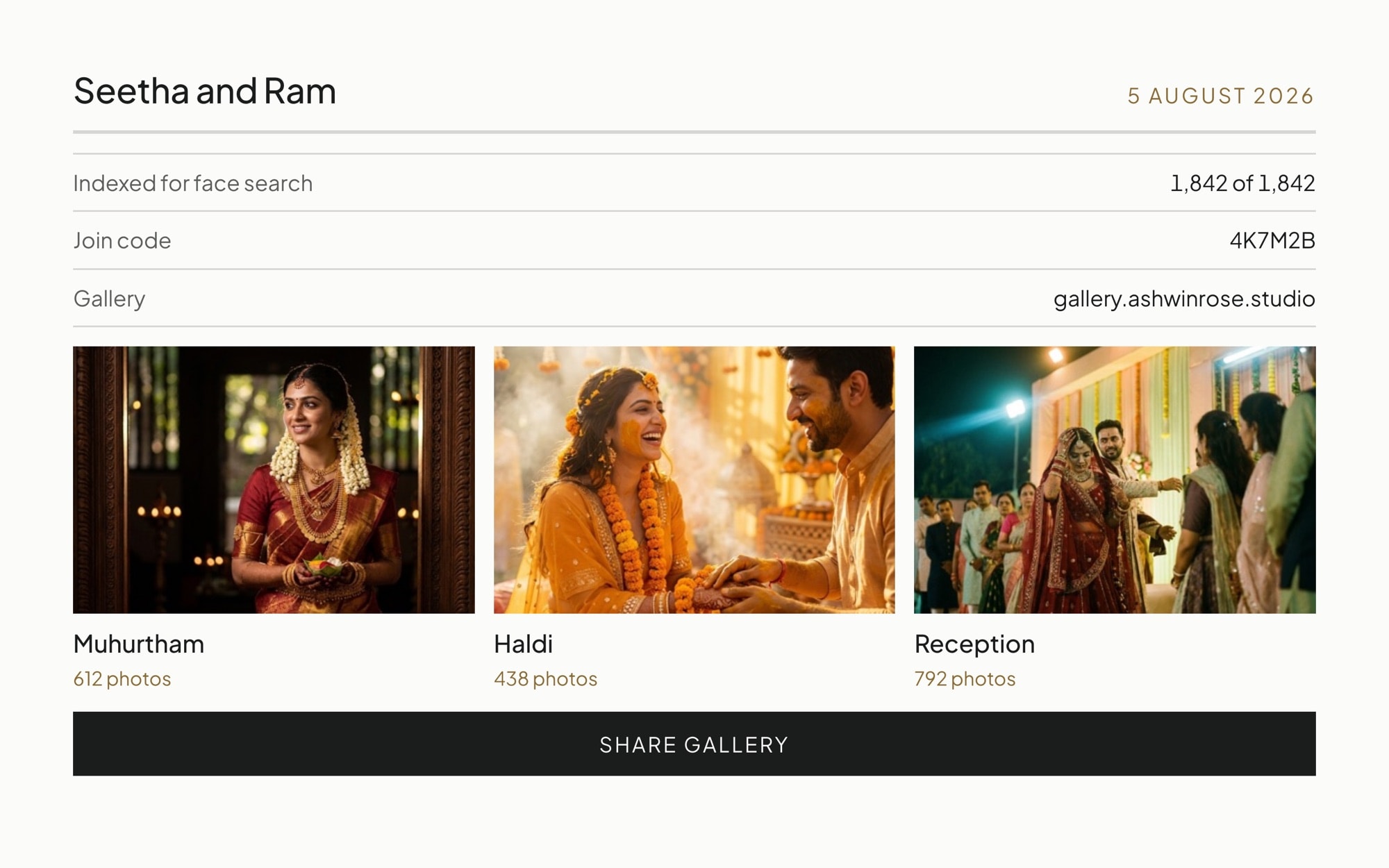The image size is (1389, 868).
Task: Select the join code 4K7M2B
Action: point(1272,240)
